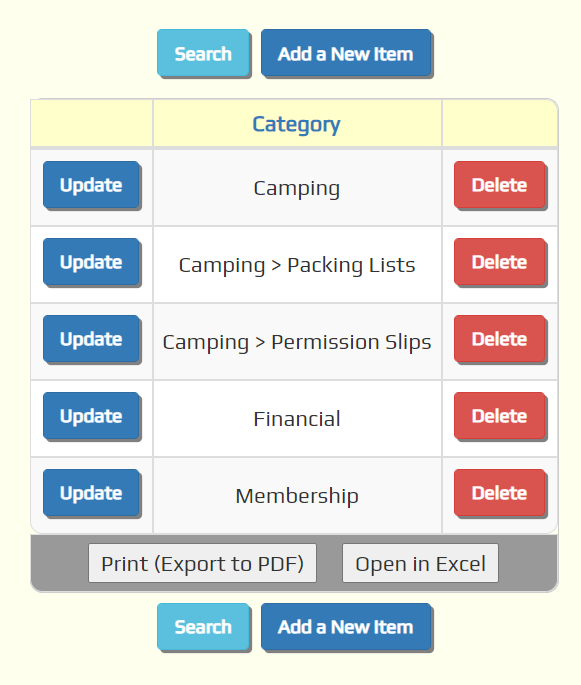Sort by the Category column header

[x=296, y=124]
